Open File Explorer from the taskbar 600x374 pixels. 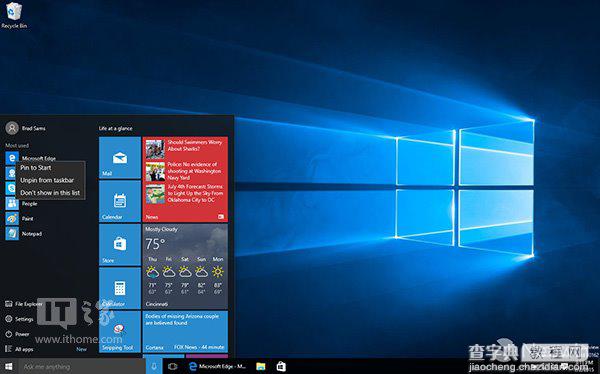pos(261,366)
